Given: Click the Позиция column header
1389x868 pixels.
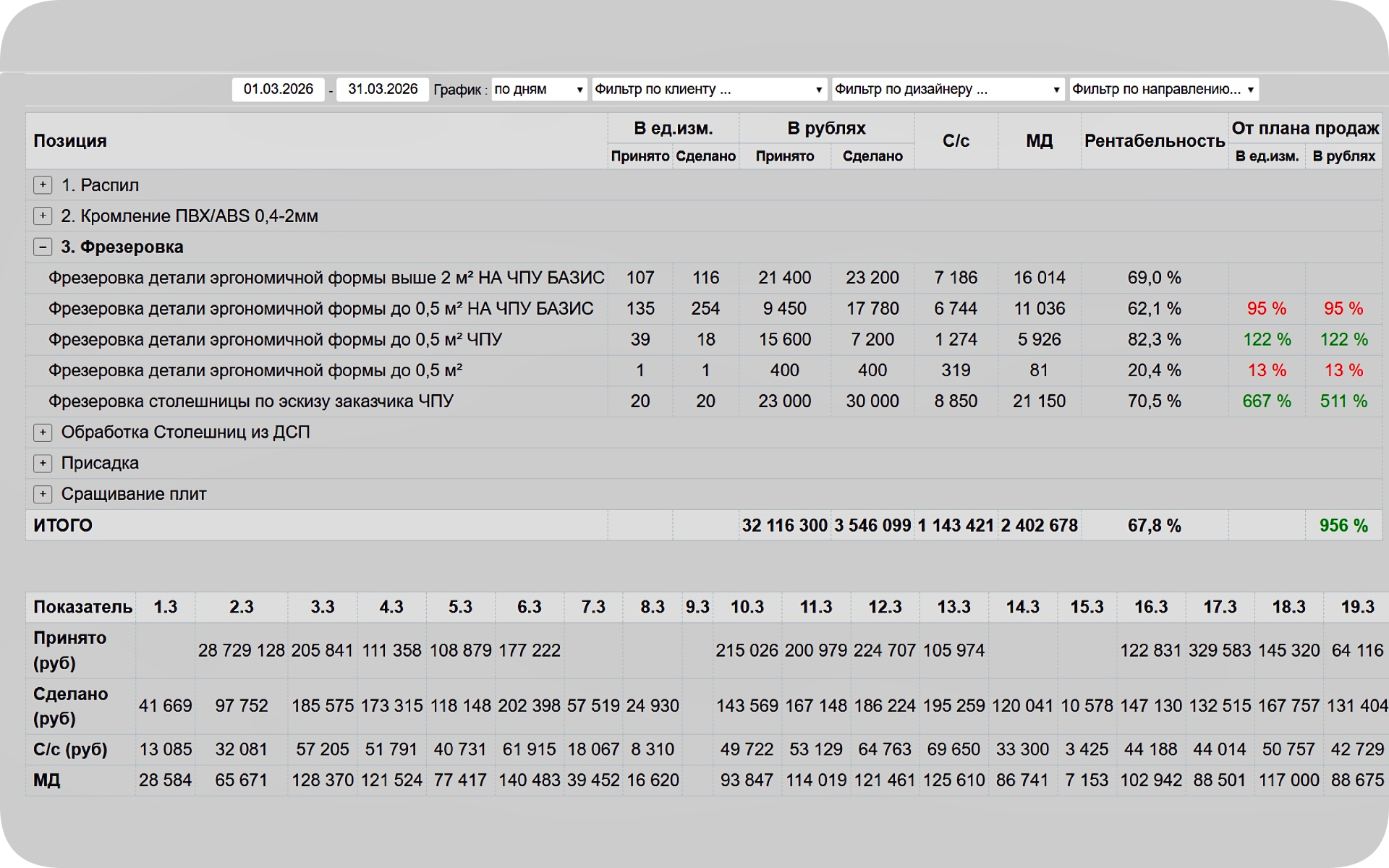Looking at the screenshot, I should [70, 141].
